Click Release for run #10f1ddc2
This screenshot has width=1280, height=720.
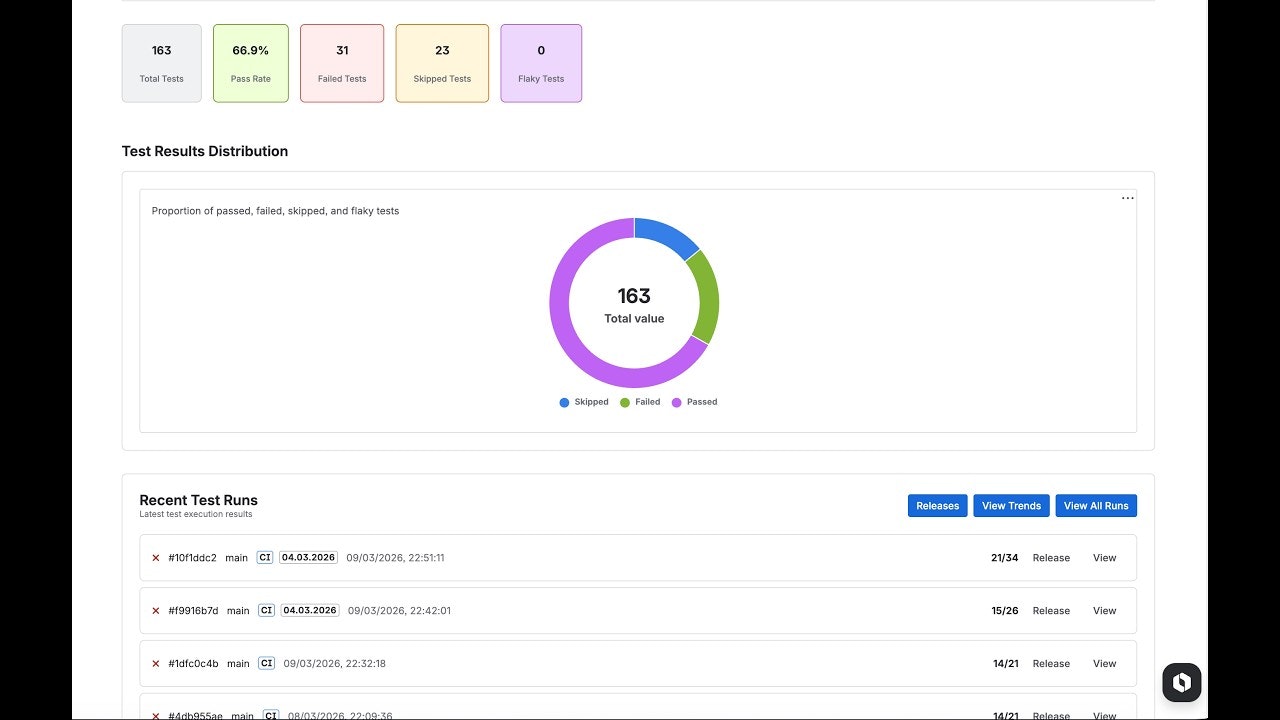click(1051, 558)
